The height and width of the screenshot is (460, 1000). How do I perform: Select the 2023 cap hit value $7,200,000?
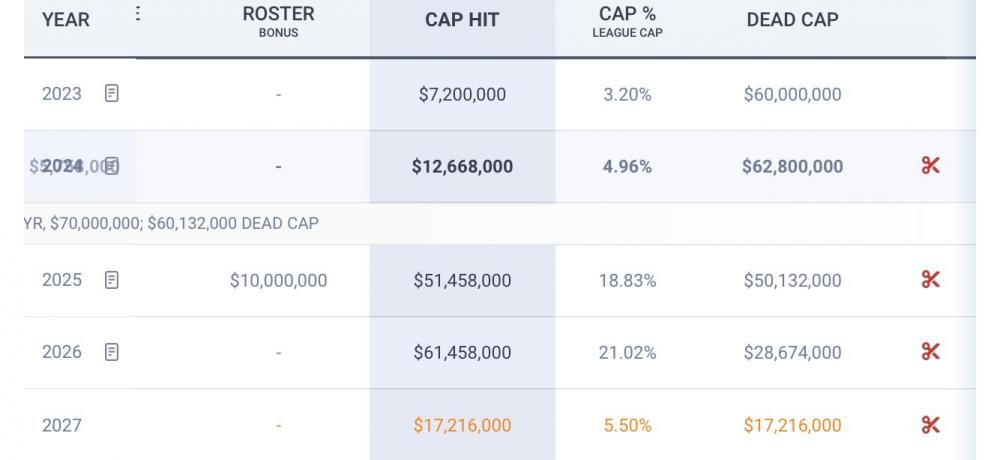tap(462, 94)
